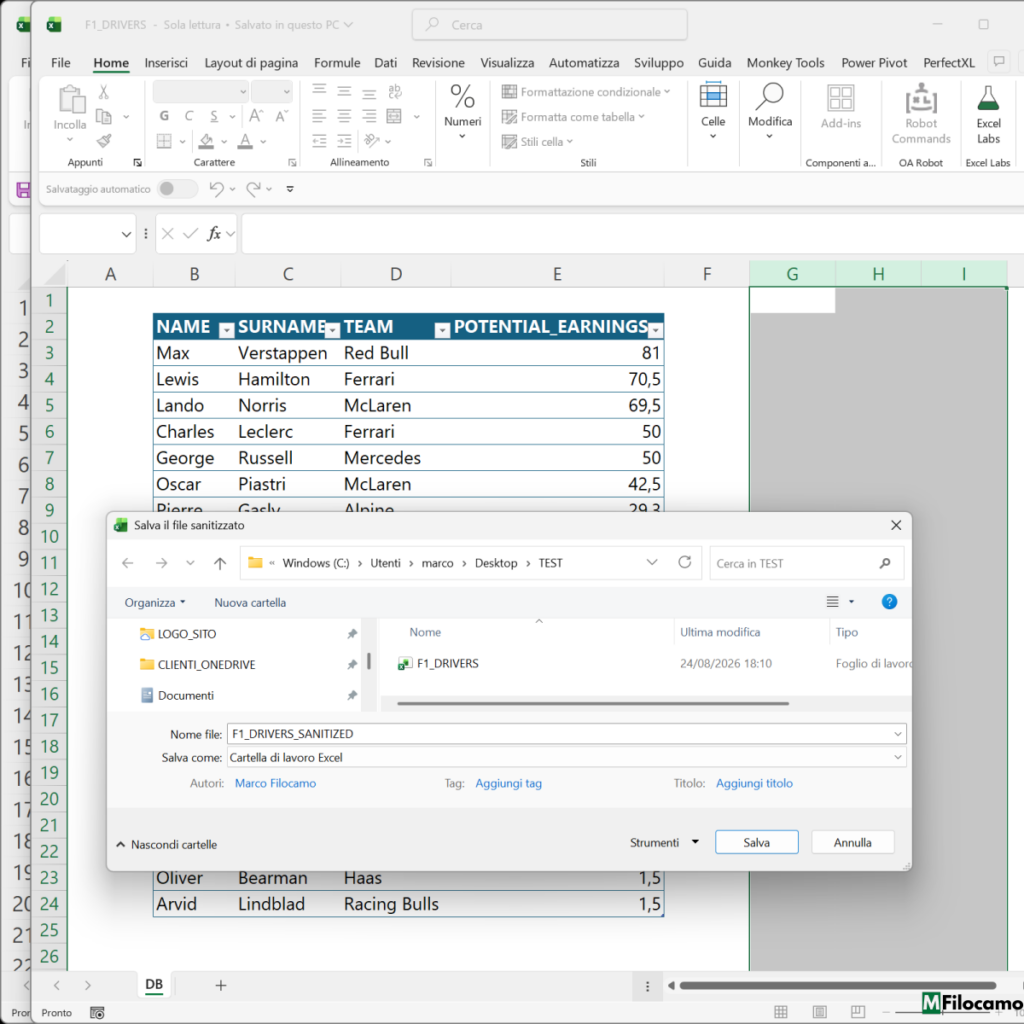Switch to the Formule ribbon tab
Screen dimensions: 1024x1024
point(337,63)
